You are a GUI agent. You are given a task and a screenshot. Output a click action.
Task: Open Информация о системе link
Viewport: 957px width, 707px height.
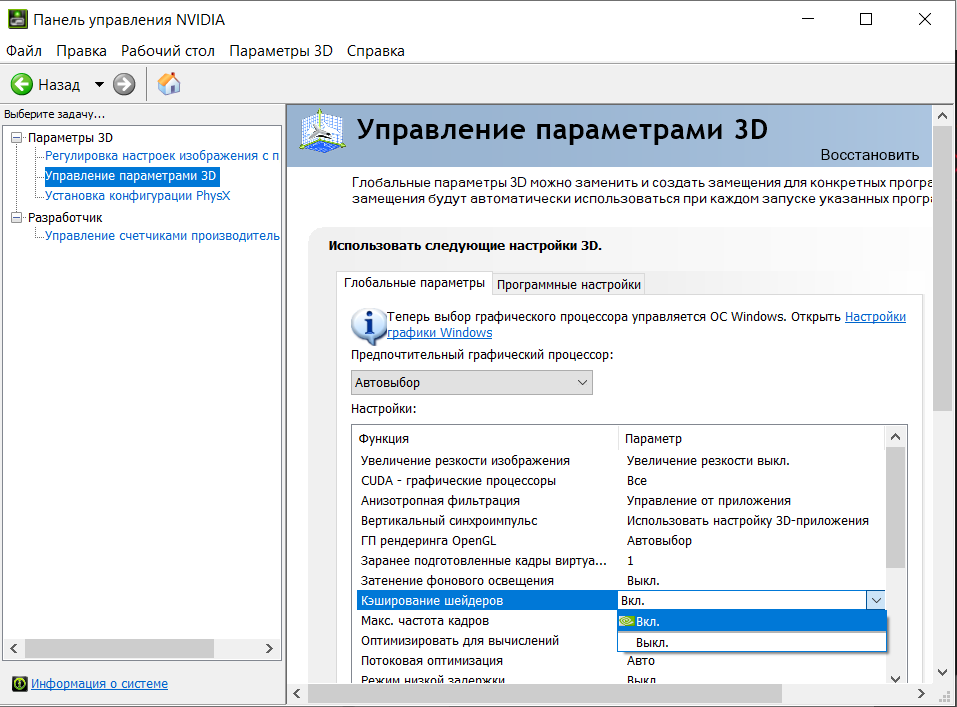pyautogui.click(x=99, y=684)
